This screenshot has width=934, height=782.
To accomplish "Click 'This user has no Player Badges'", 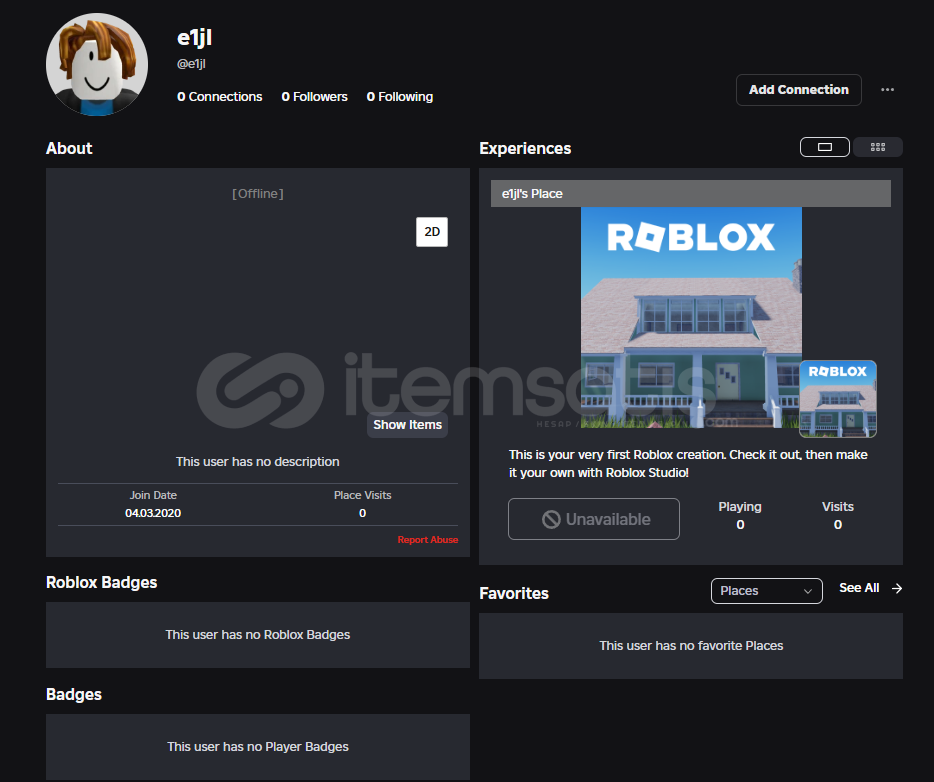I will [x=258, y=746].
